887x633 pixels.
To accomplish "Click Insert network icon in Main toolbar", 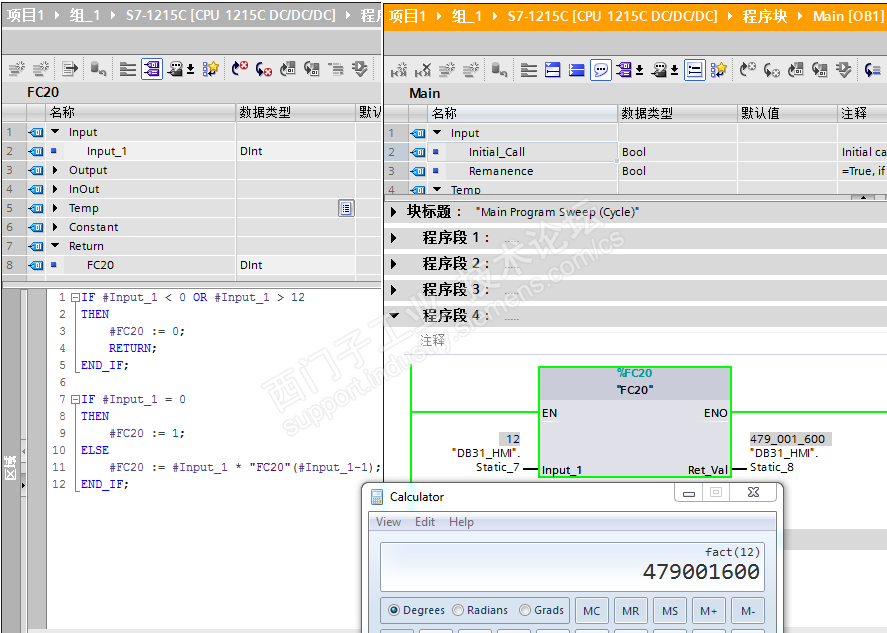I will pyautogui.click(x=398, y=70).
